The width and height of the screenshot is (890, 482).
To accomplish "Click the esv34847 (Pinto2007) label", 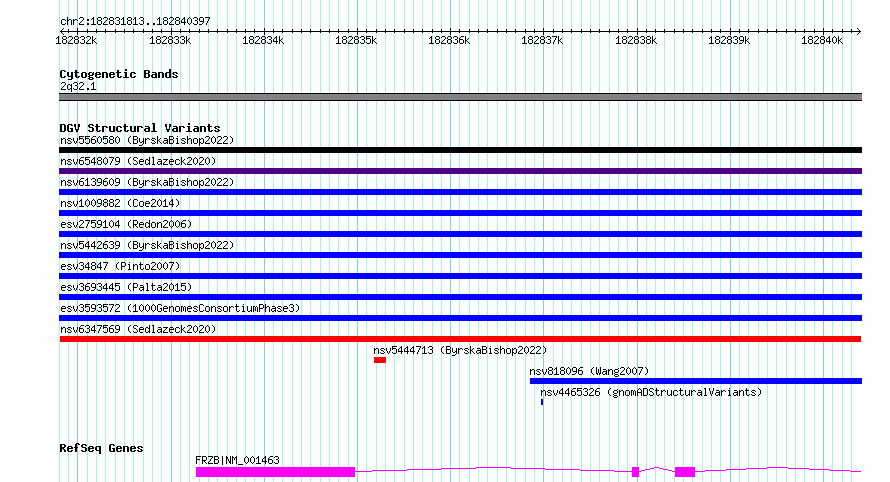I will tap(120, 266).
